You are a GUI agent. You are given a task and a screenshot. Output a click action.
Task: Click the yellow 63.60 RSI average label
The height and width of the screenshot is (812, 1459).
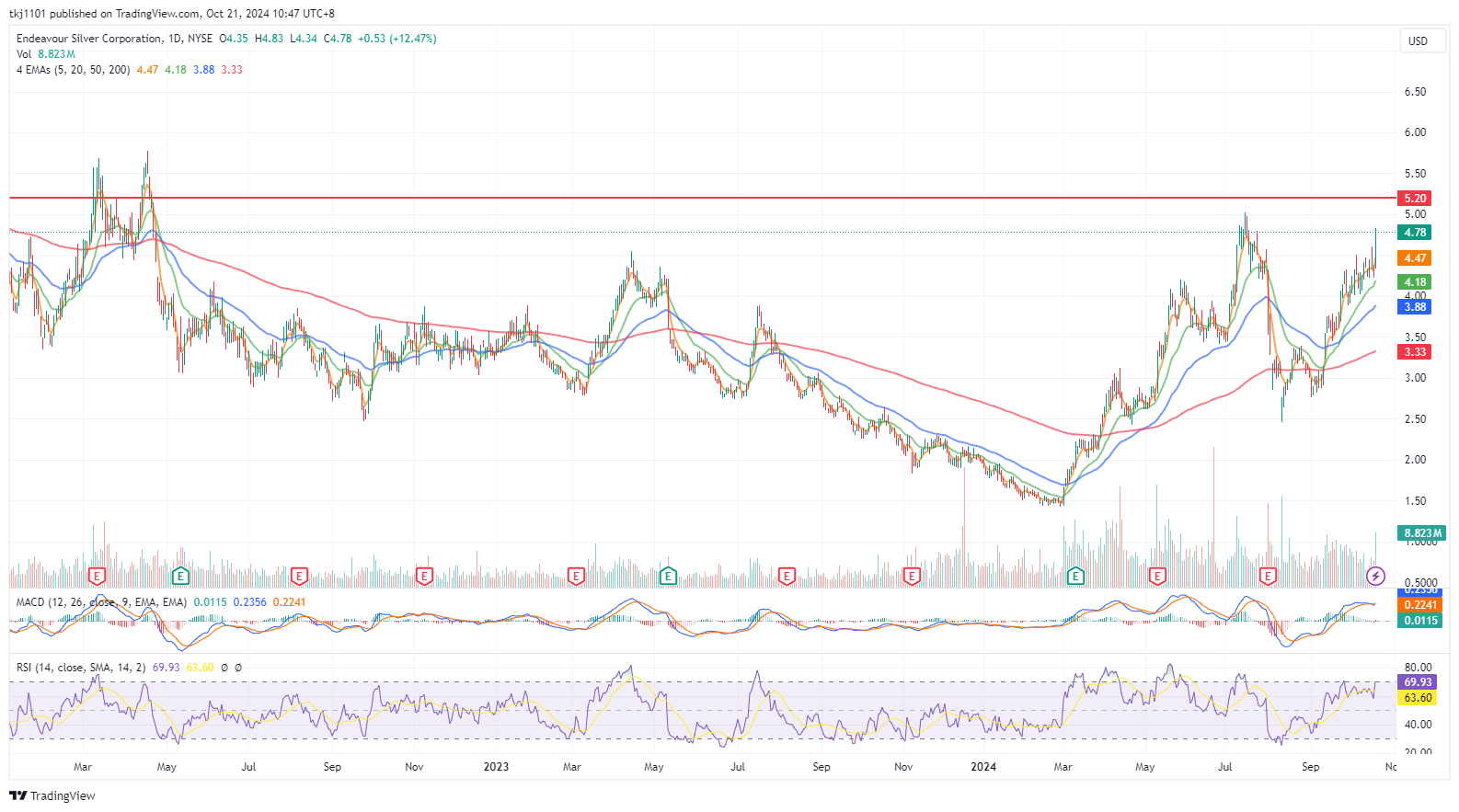(x=1418, y=698)
